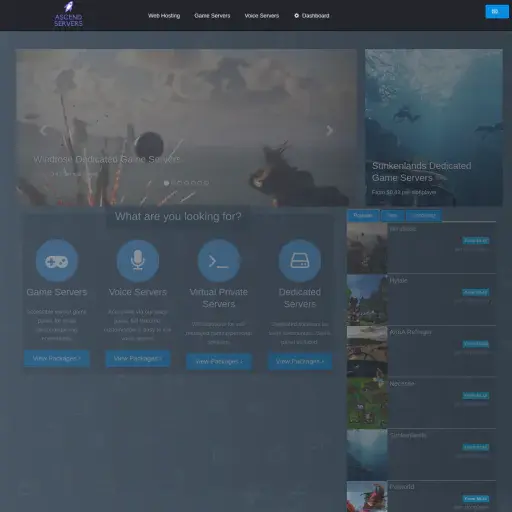
Task: Select the sixth carousel indicator dot
Action: pos(200,183)
